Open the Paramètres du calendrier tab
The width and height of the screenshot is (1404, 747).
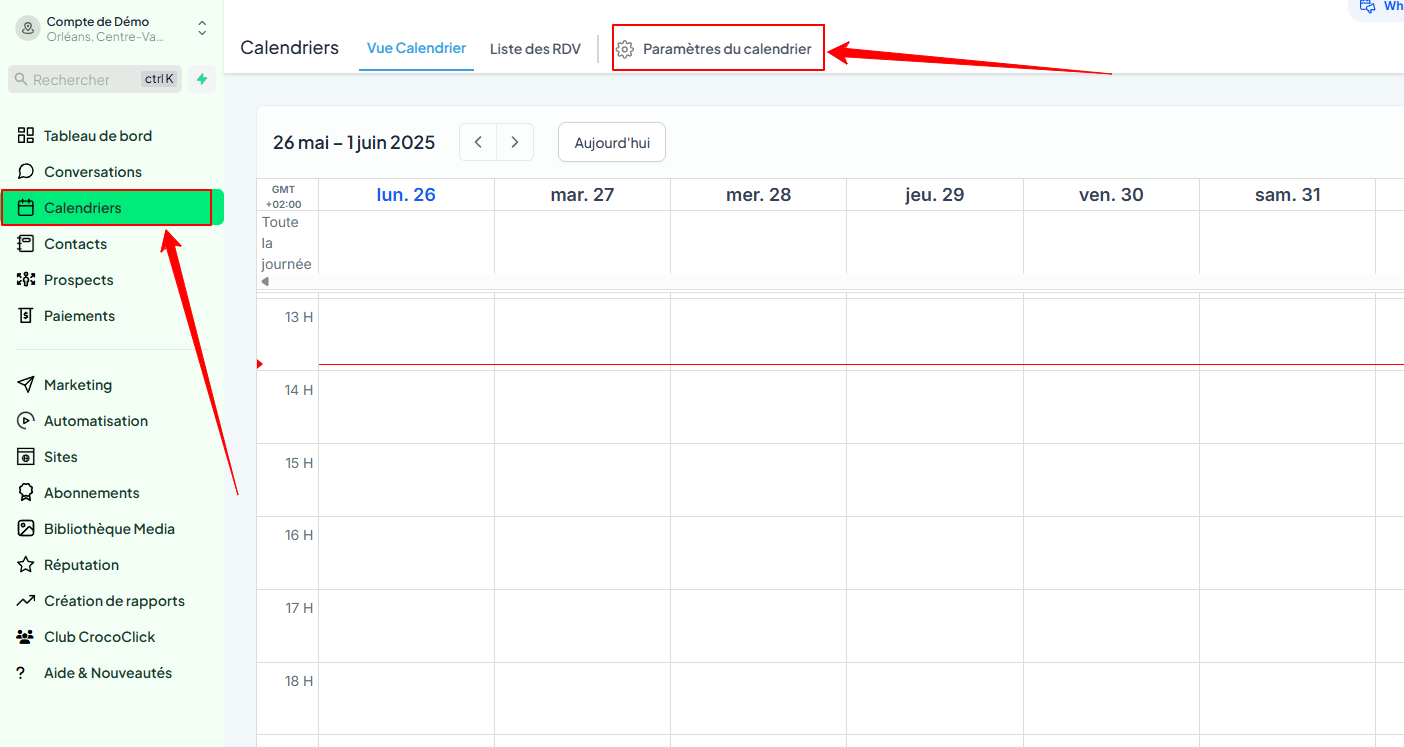click(x=718, y=49)
